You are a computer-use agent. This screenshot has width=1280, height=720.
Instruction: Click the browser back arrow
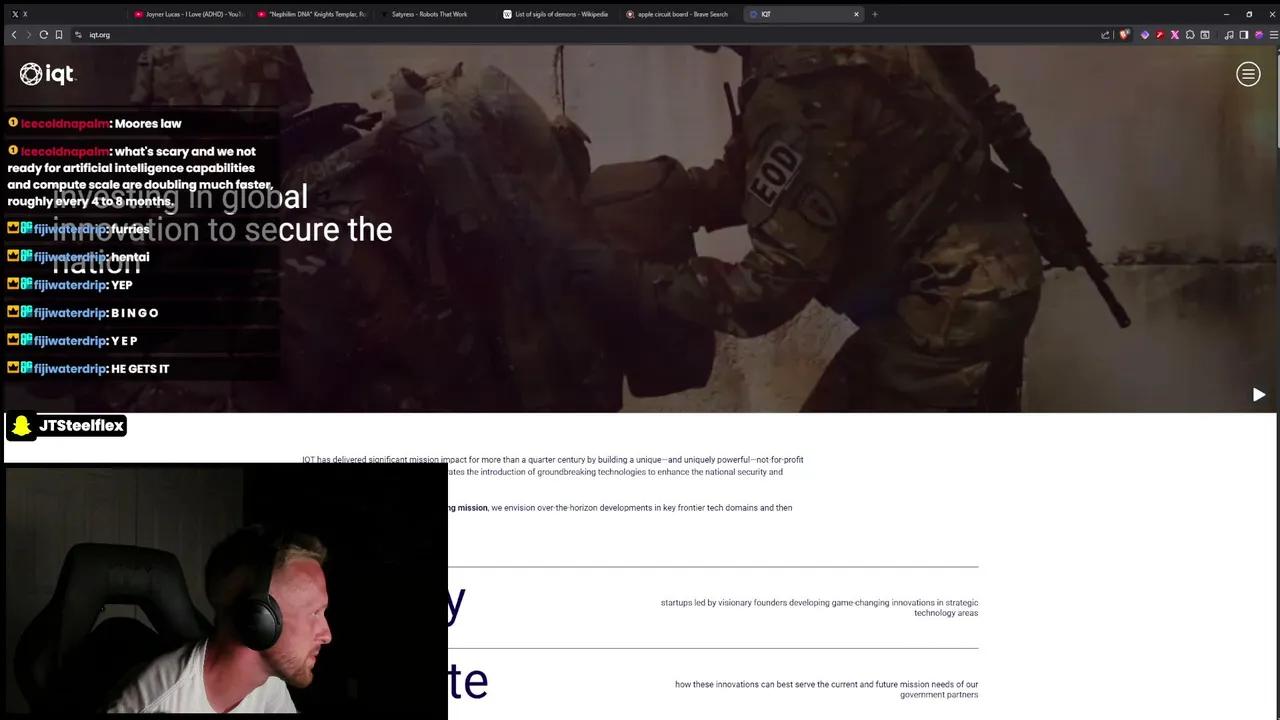14,35
